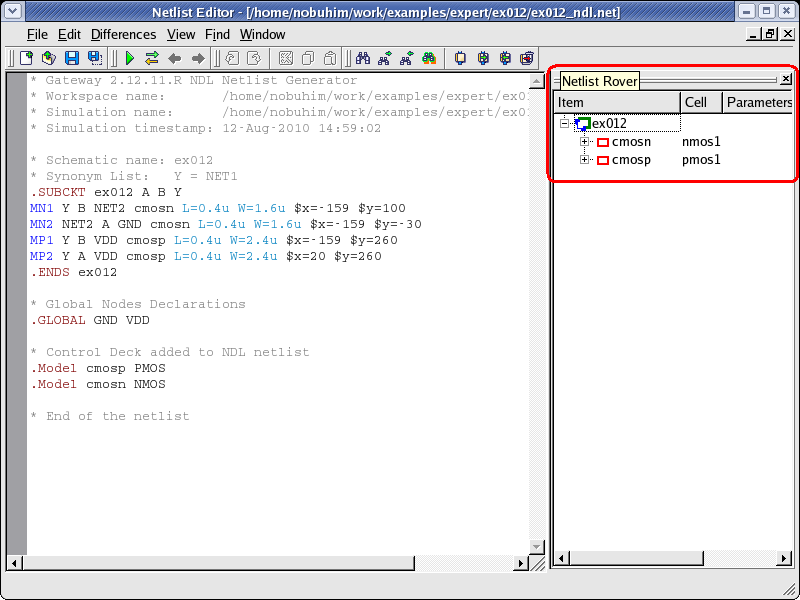Close the Netlist Rover panel
800x600 pixels.
pos(786,79)
